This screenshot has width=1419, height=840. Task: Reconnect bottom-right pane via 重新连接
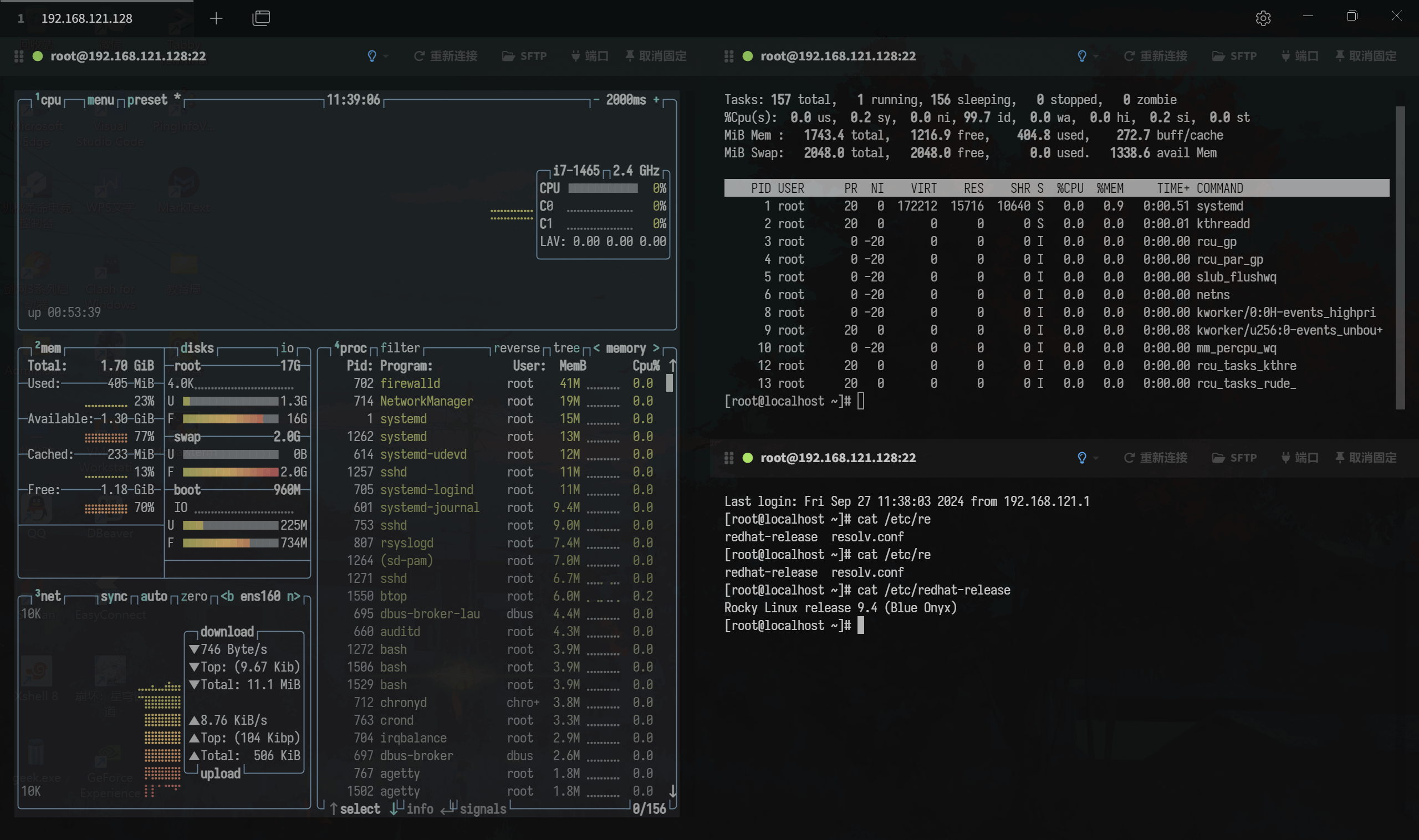[x=1155, y=457]
